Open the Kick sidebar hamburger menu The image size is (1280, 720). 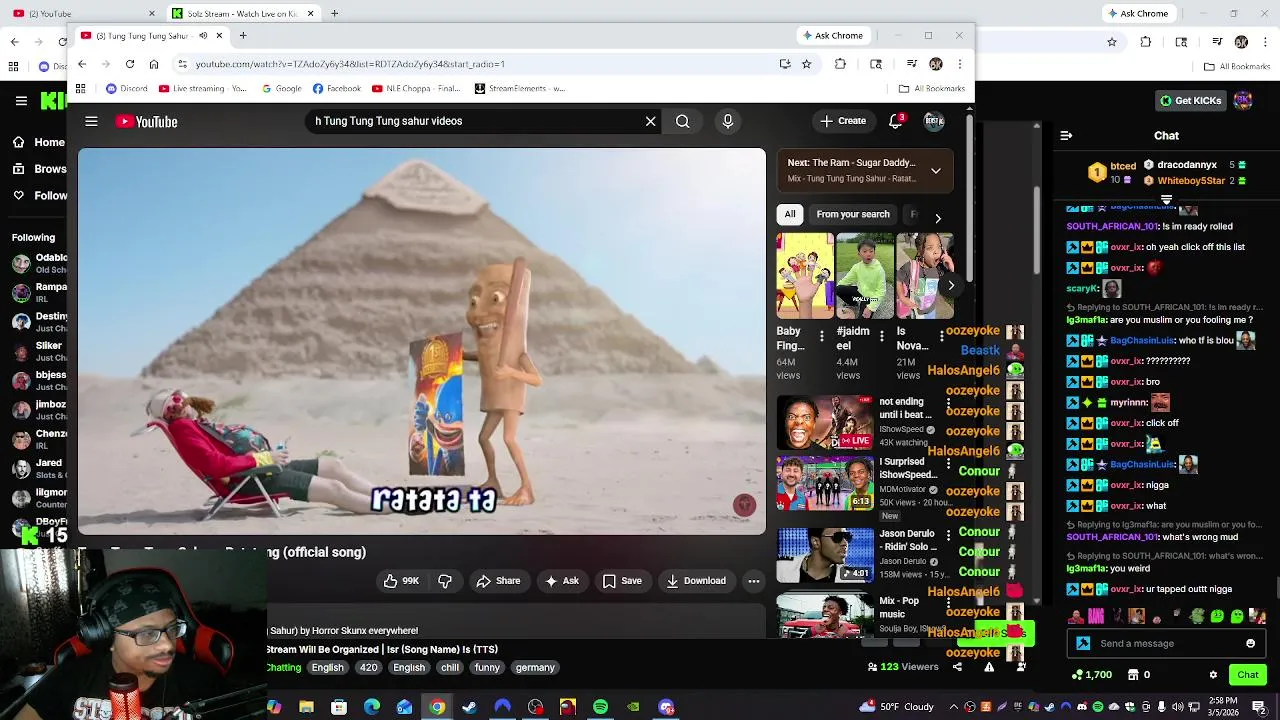click(x=21, y=101)
